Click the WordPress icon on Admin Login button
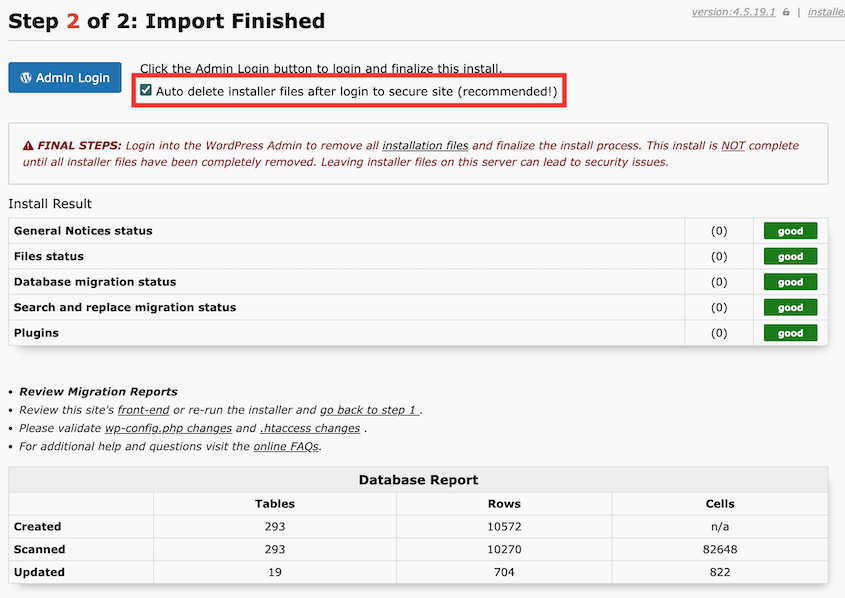Viewport: 845px width, 598px height. 24,77
